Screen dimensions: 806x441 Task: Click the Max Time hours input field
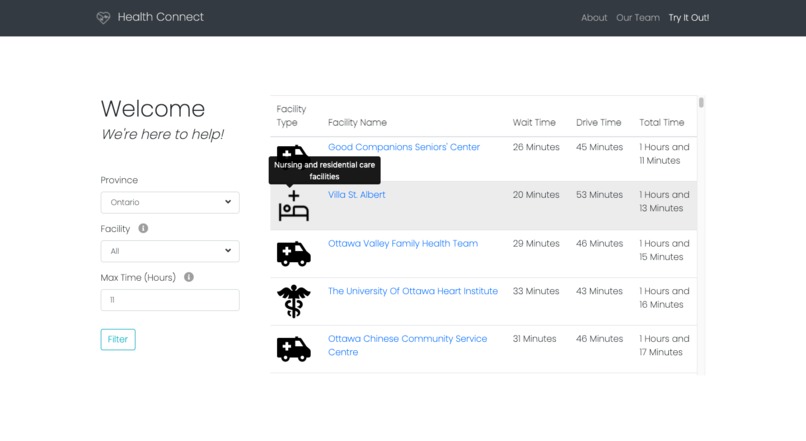click(x=170, y=300)
